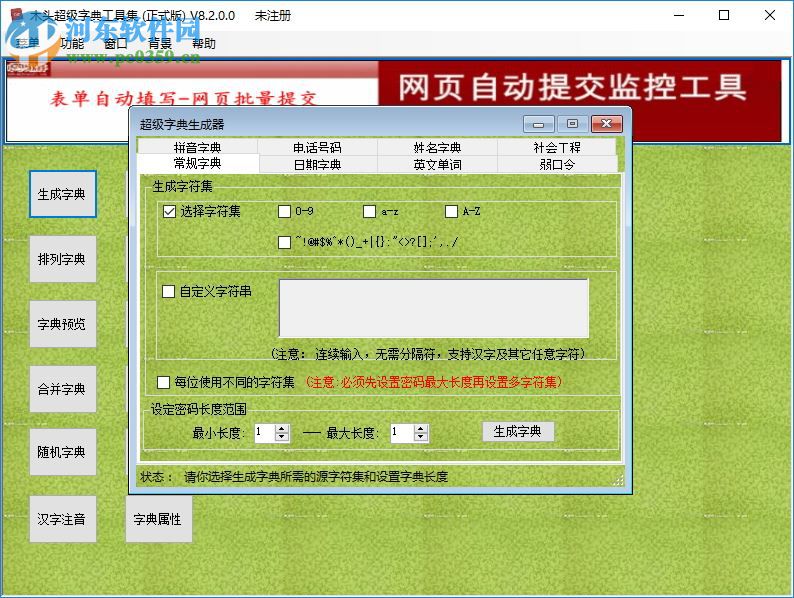Click the 生成字典 sidebar button
The height and width of the screenshot is (598, 794).
63,194
